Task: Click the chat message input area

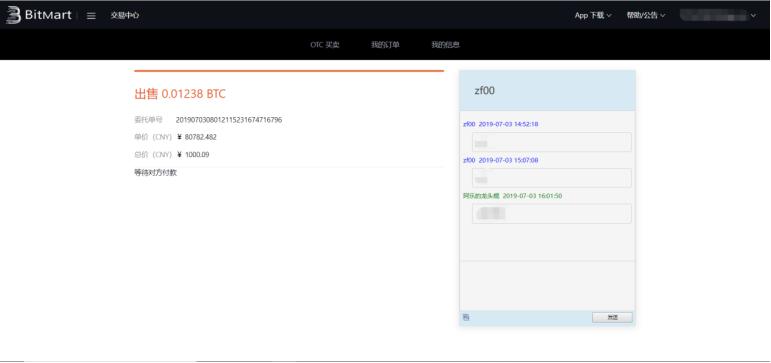Action: pos(547,285)
